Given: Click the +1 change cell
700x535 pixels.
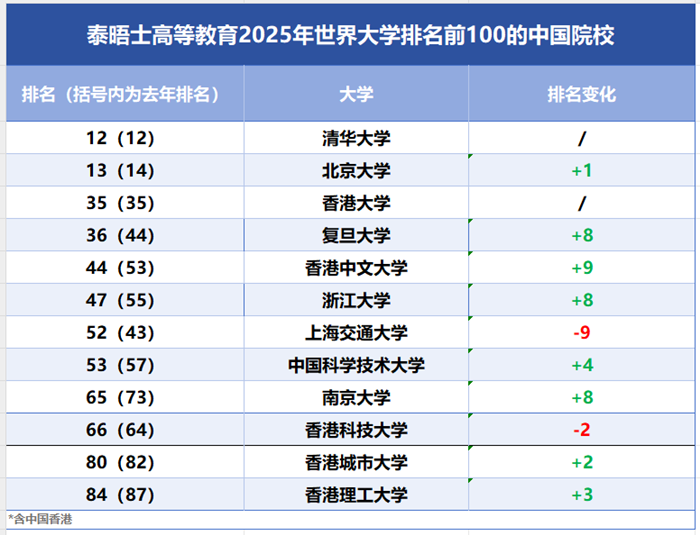Looking at the screenshot, I should [582, 170].
